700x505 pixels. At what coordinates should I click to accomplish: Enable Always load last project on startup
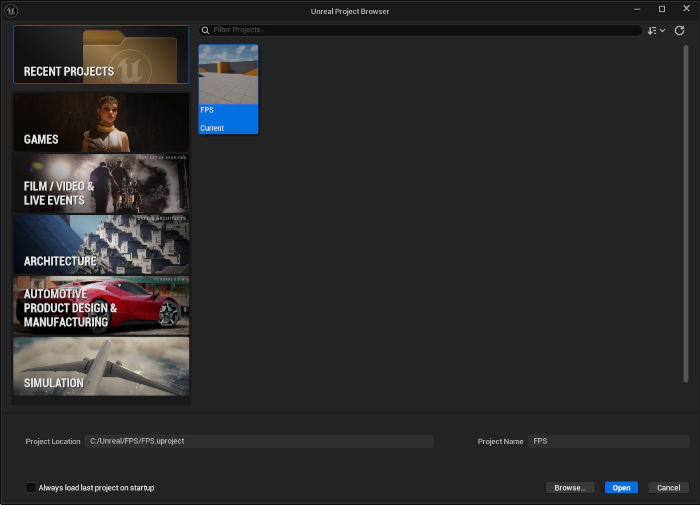[32, 488]
